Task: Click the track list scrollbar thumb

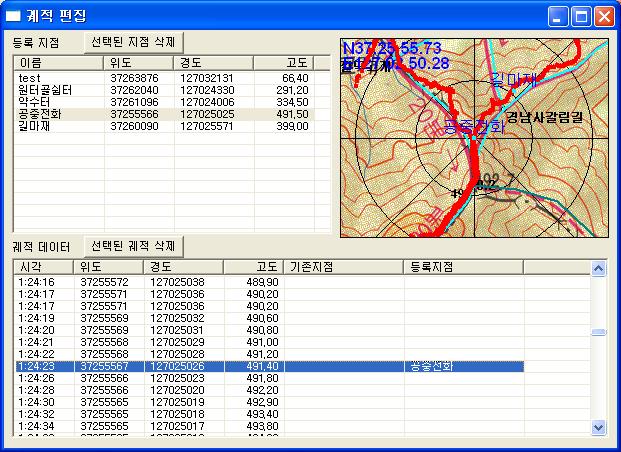Action: pyautogui.click(x=598, y=332)
